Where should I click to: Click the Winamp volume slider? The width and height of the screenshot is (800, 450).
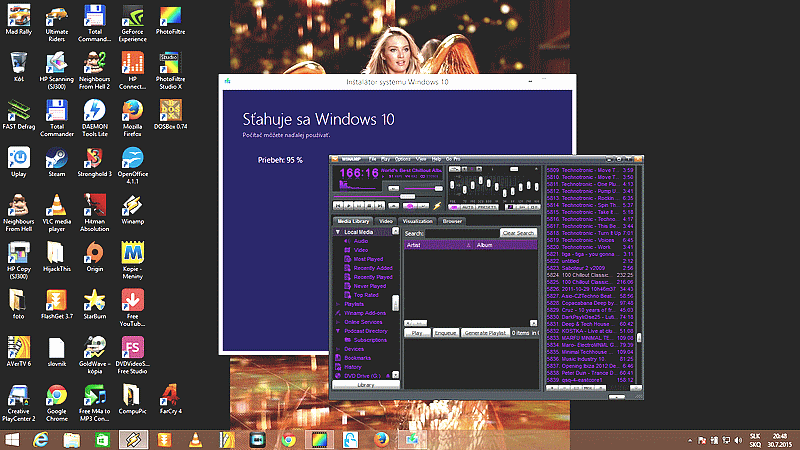423,188
